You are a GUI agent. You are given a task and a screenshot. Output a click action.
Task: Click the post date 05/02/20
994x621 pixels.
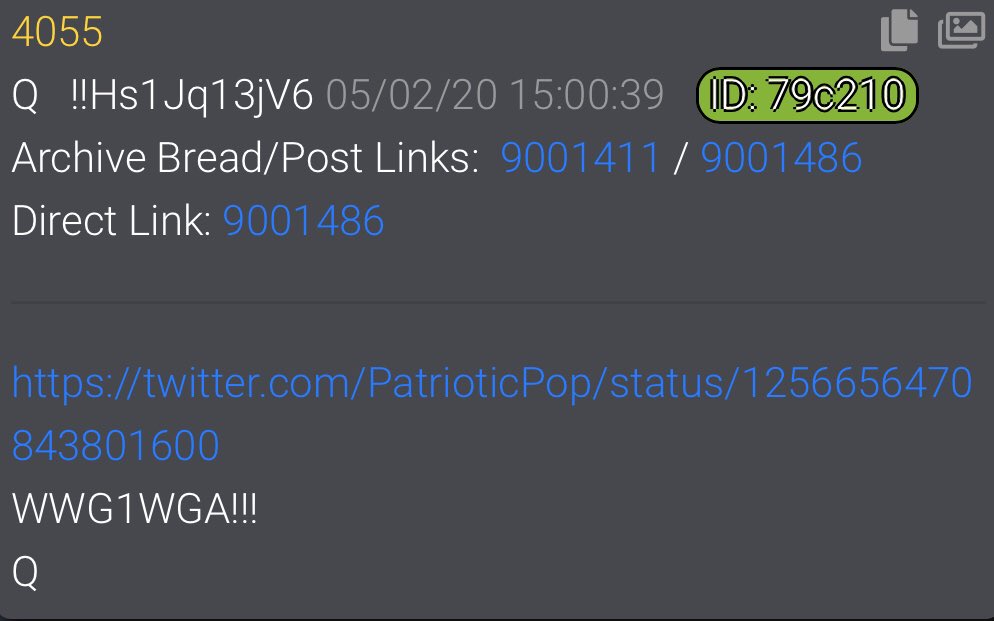(x=411, y=95)
